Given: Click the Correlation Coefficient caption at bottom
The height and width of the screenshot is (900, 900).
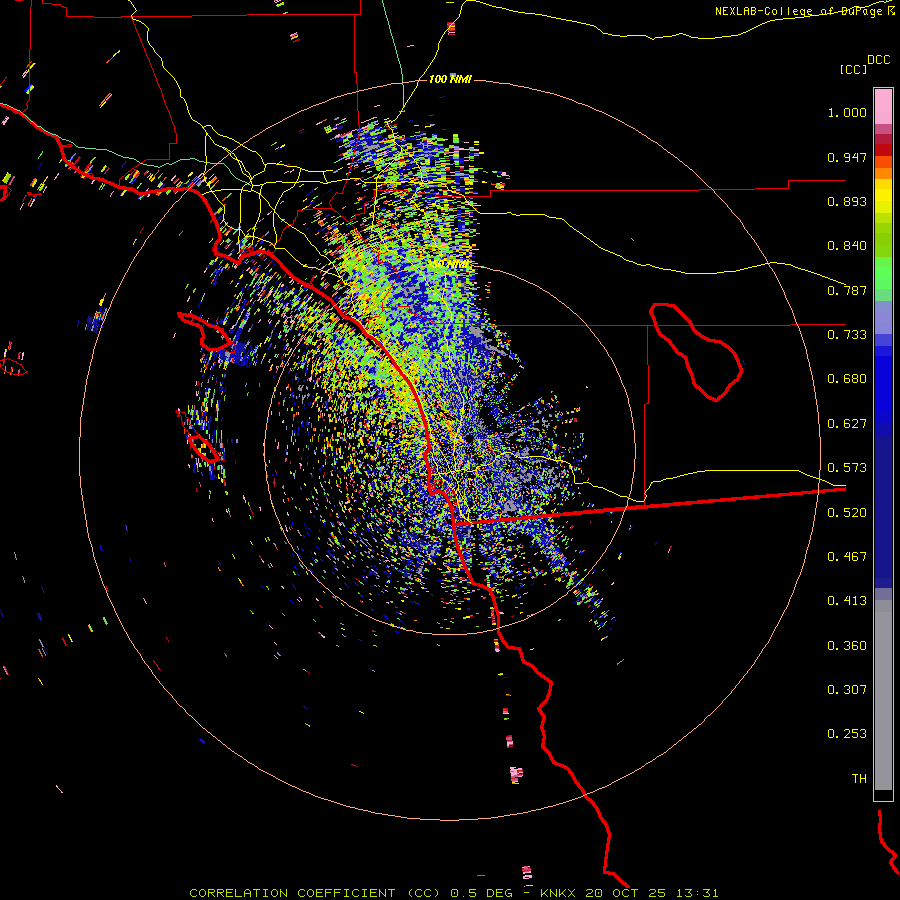Looking at the screenshot, I should 453,893.
